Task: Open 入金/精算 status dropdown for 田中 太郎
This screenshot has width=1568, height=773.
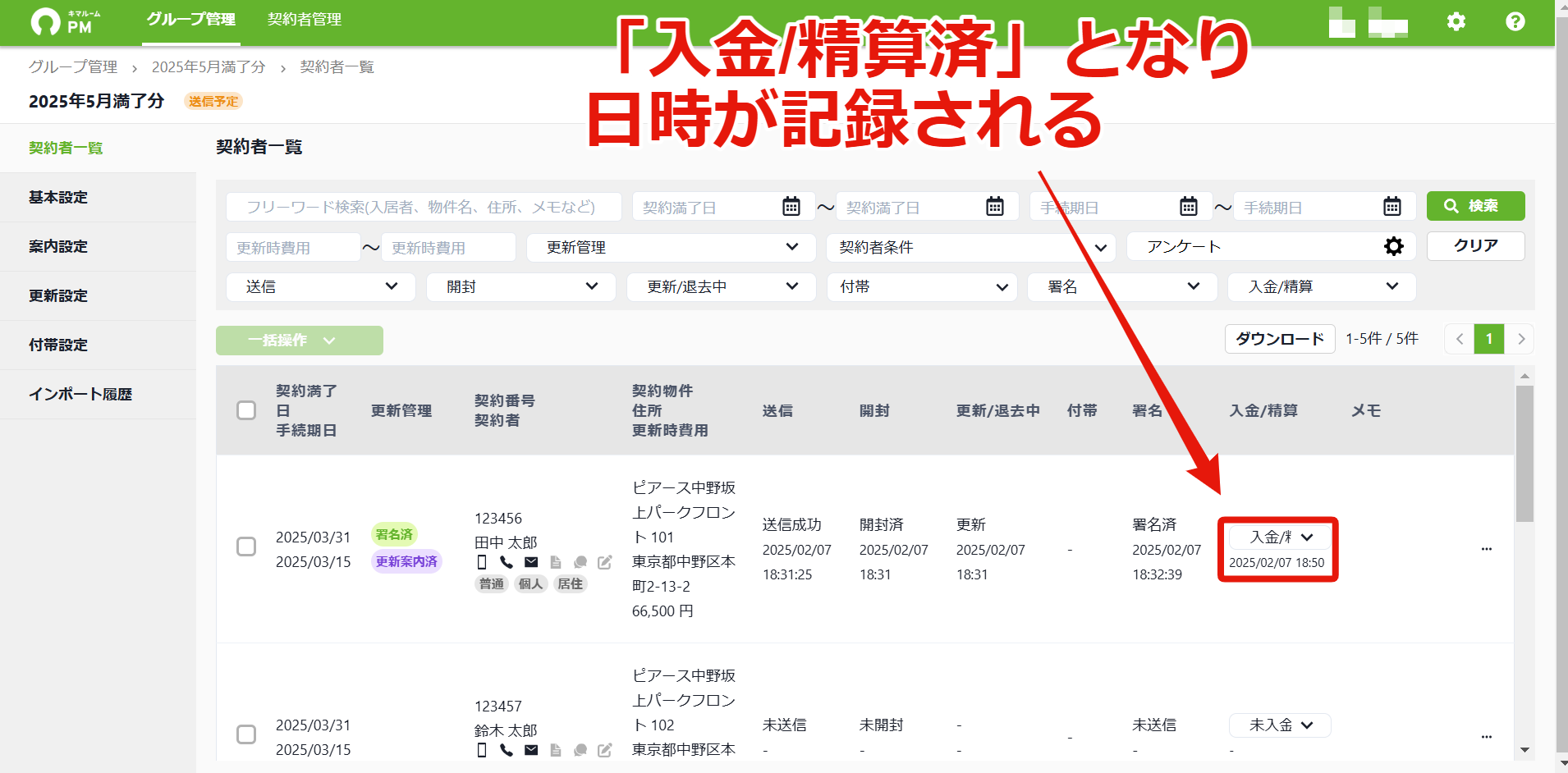Action: tap(1280, 537)
